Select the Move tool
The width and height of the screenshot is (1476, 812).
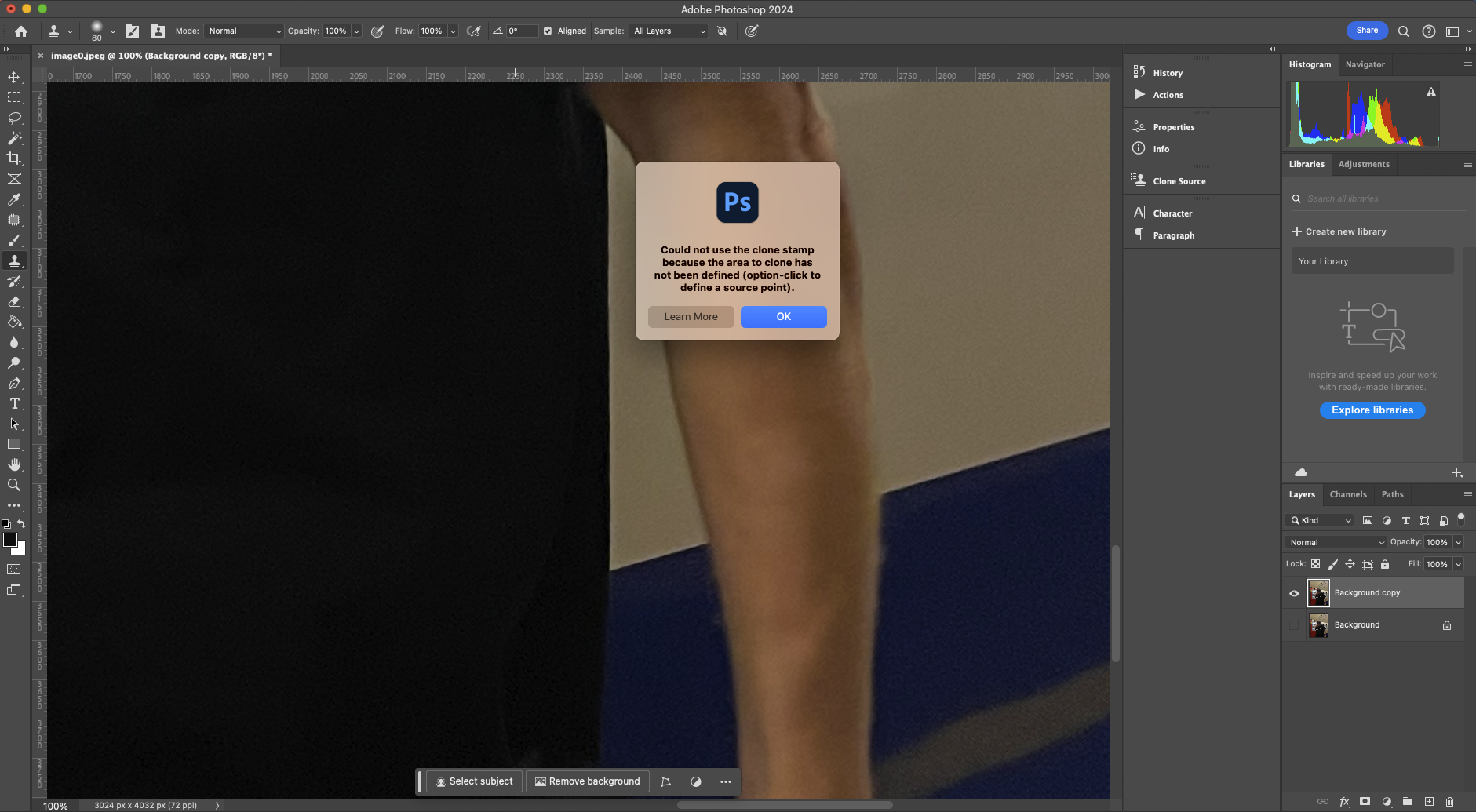pyautogui.click(x=14, y=77)
